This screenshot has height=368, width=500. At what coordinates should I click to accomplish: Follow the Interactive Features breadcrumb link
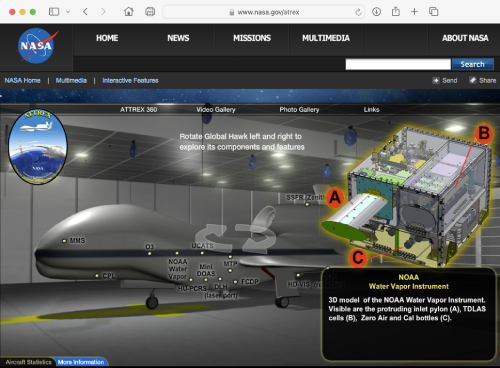click(130, 80)
